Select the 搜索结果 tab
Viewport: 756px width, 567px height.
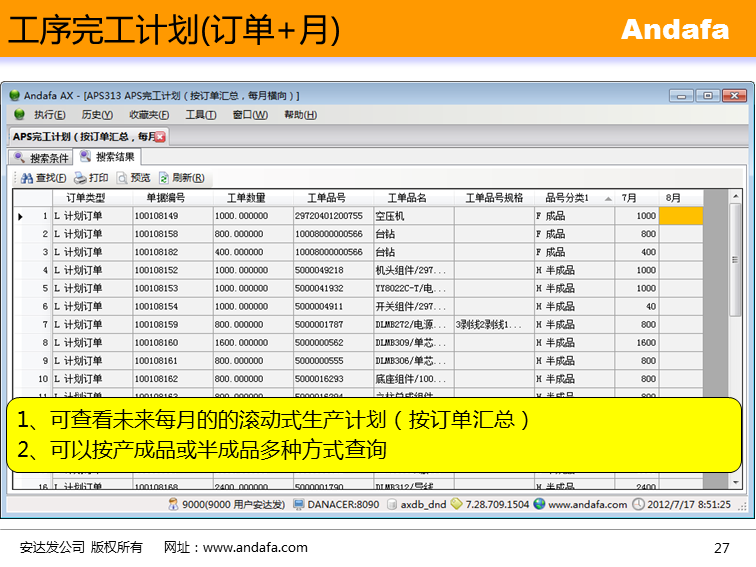point(107,157)
